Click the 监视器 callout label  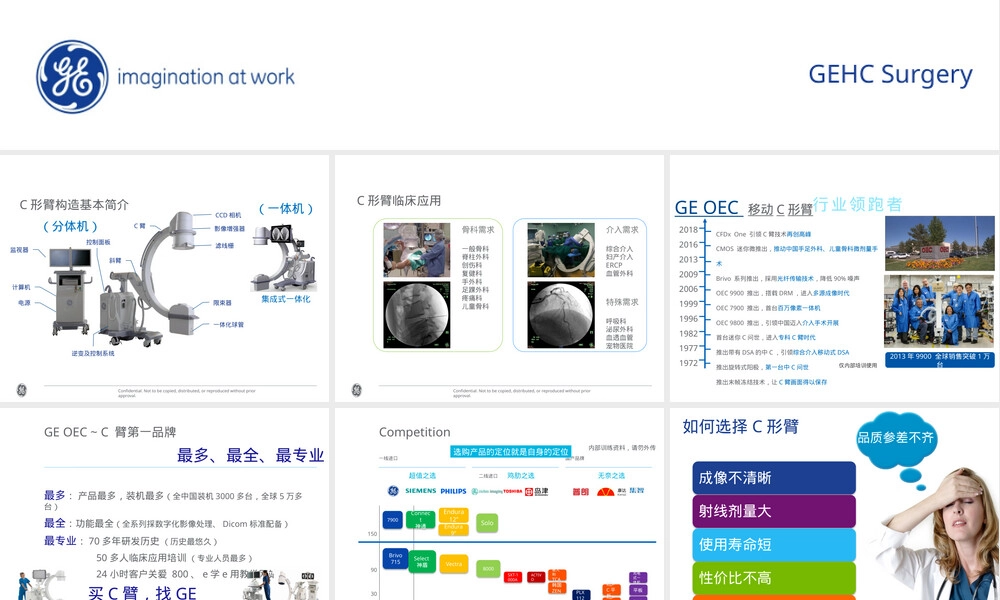coord(19,250)
